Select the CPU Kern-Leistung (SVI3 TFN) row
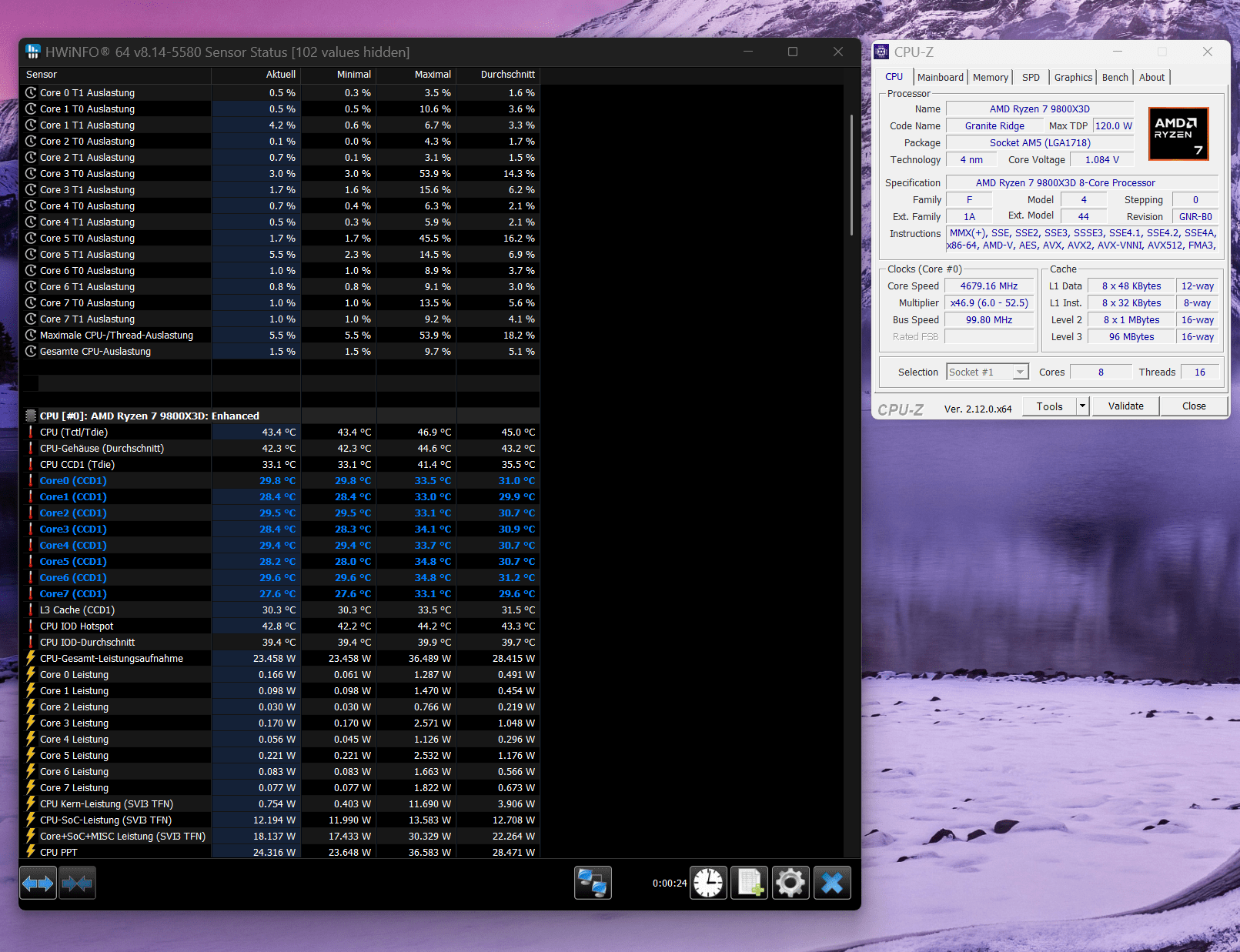 279,803
